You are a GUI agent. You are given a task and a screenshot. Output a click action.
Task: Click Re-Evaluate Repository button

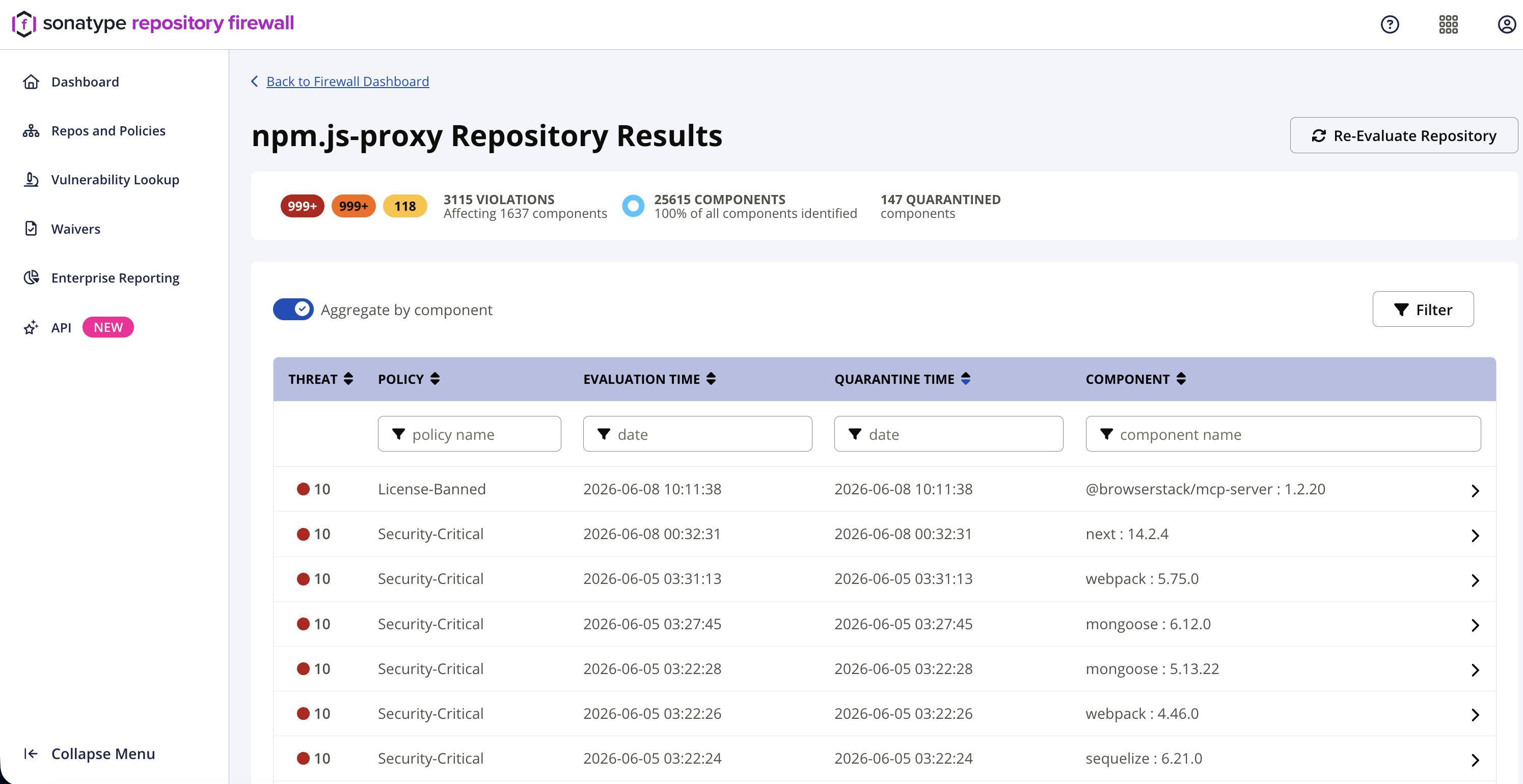point(1404,135)
